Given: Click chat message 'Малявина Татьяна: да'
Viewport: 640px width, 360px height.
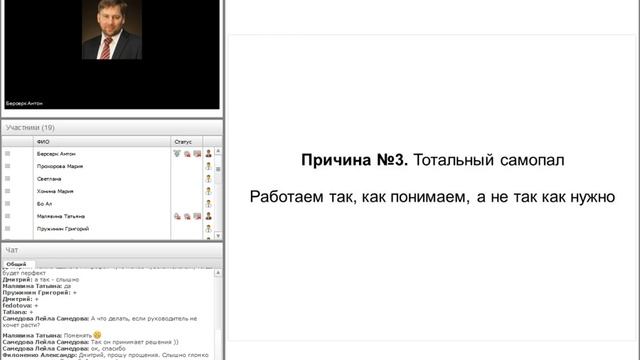Looking at the screenshot, I should point(37,286).
